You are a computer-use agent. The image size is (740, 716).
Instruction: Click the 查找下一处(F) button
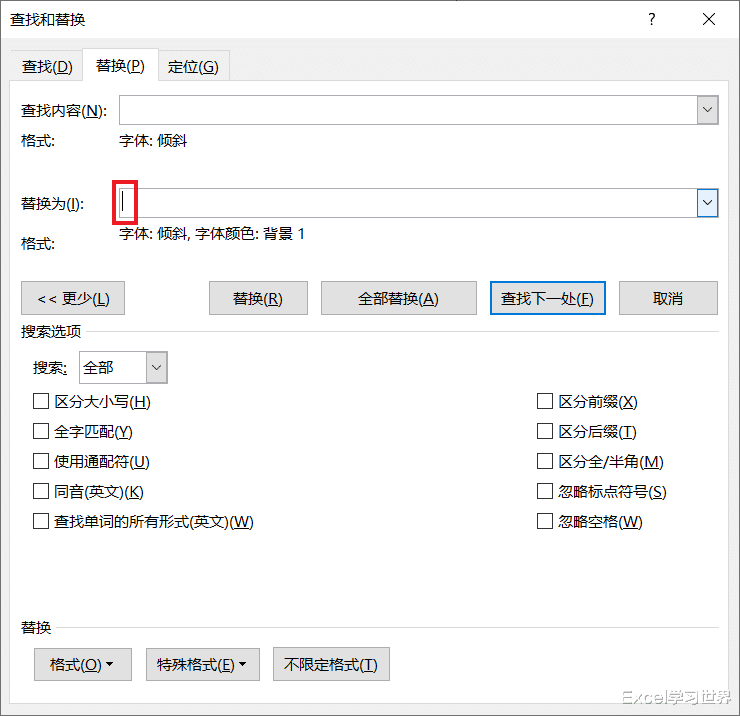pos(547,298)
